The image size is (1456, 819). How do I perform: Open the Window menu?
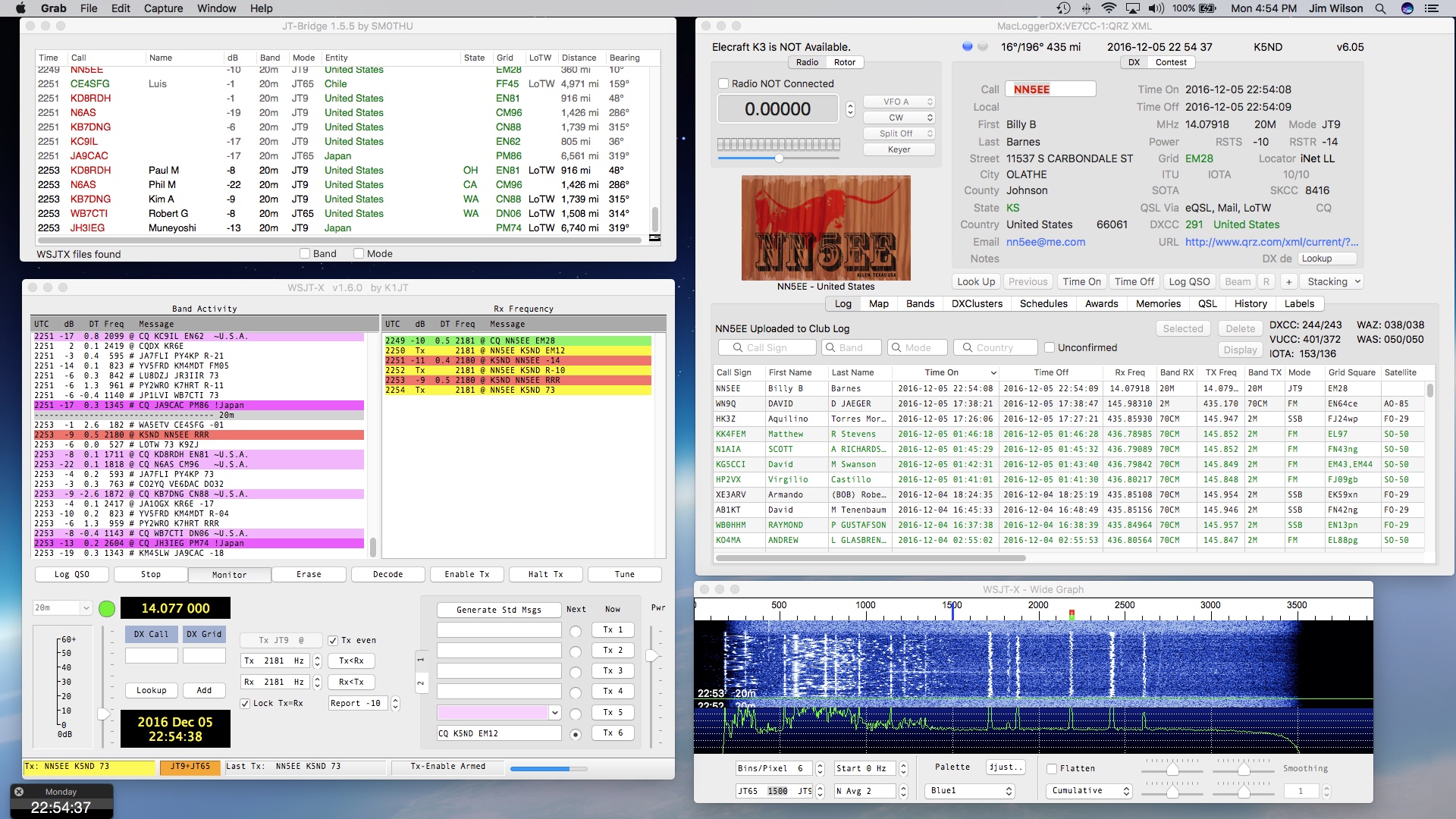point(217,8)
